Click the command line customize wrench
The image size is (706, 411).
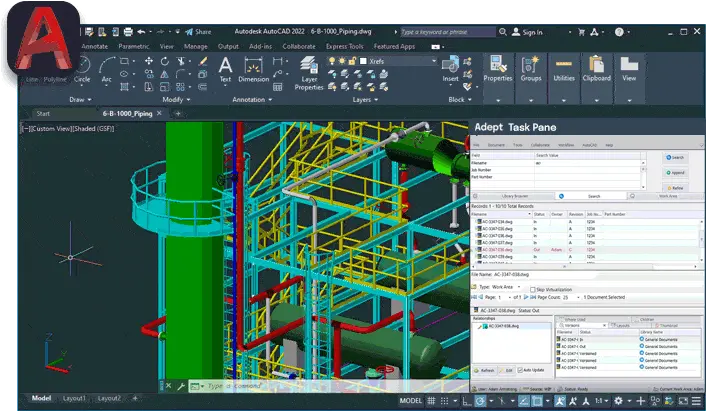(181, 386)
